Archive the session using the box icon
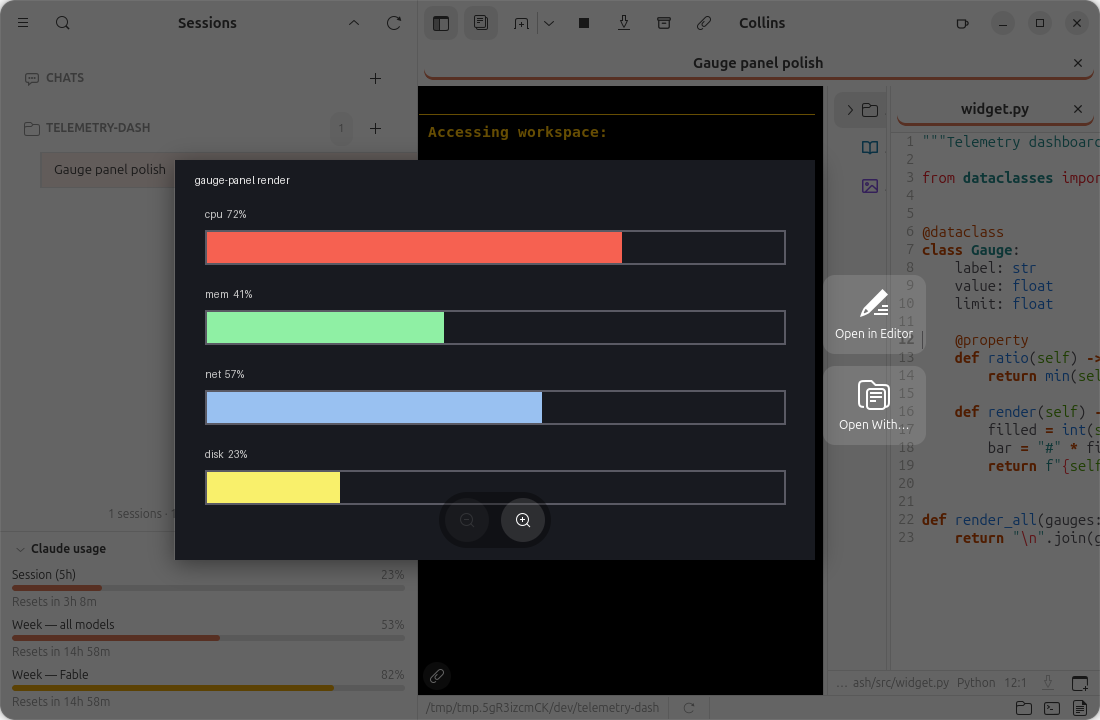 (664, 23)
